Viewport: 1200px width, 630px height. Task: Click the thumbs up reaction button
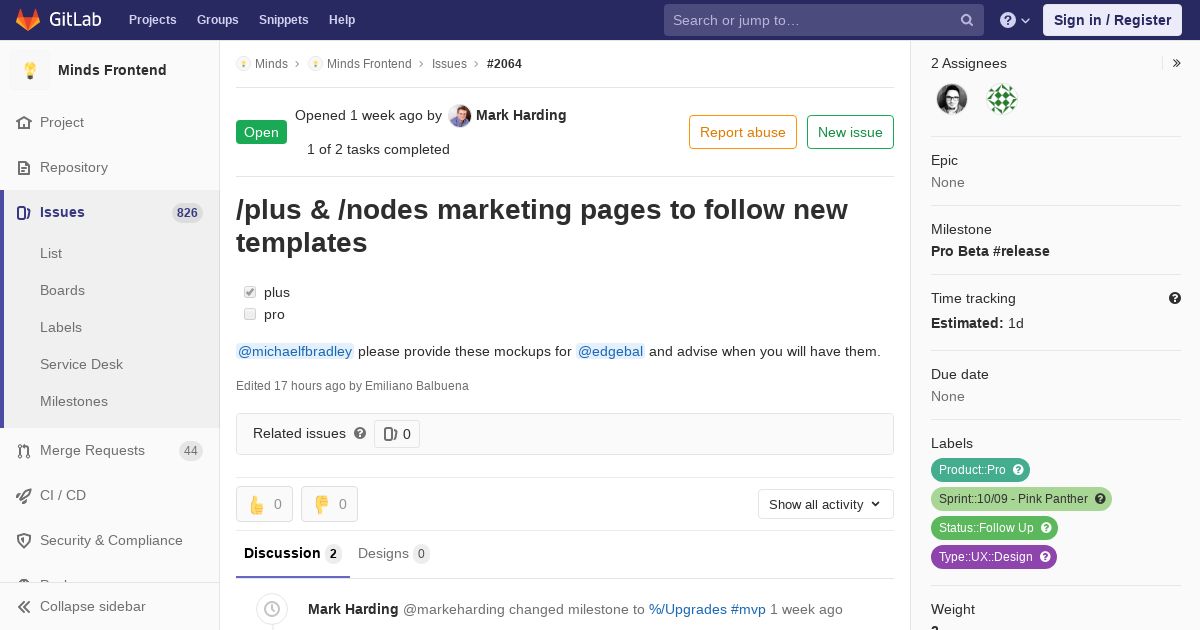(x=264, y=504)
